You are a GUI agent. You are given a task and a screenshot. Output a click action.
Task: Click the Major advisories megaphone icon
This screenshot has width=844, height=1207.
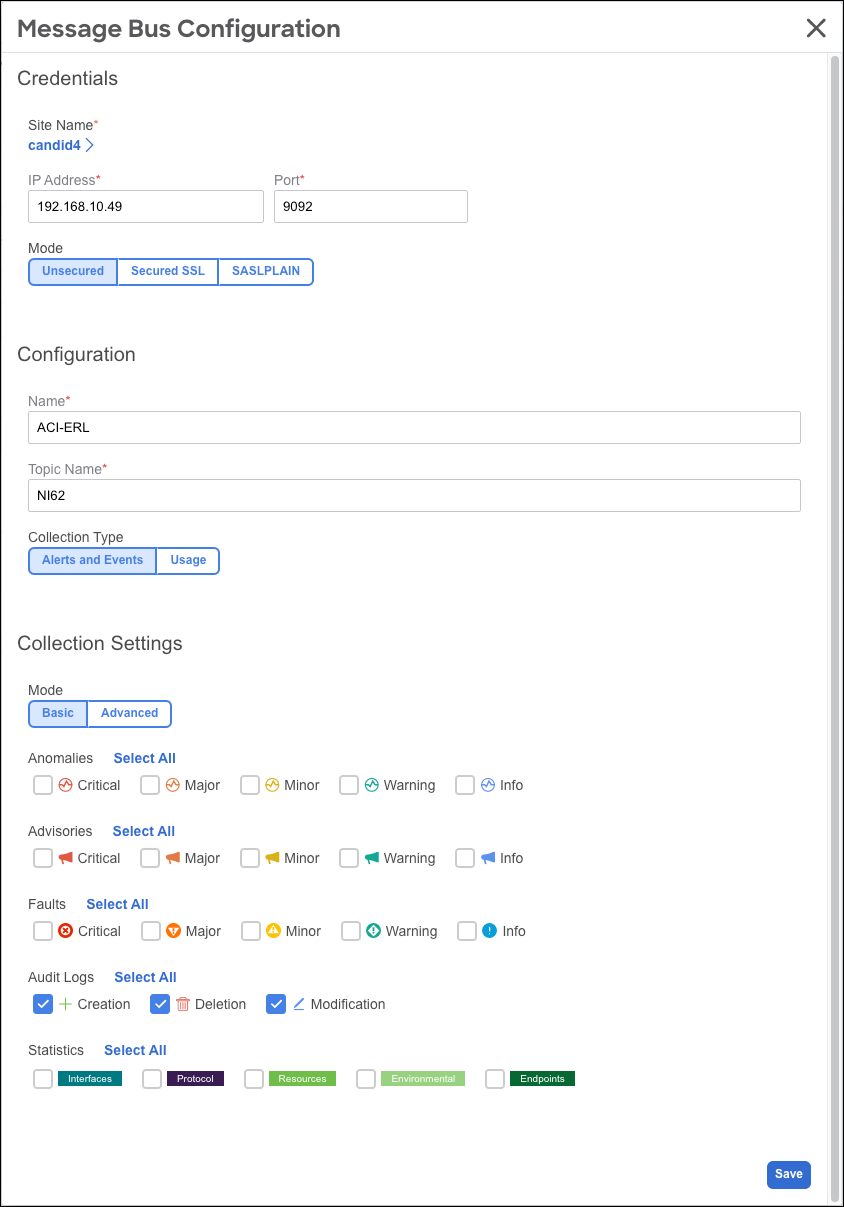pyautogui.click(x=173, y=858)
